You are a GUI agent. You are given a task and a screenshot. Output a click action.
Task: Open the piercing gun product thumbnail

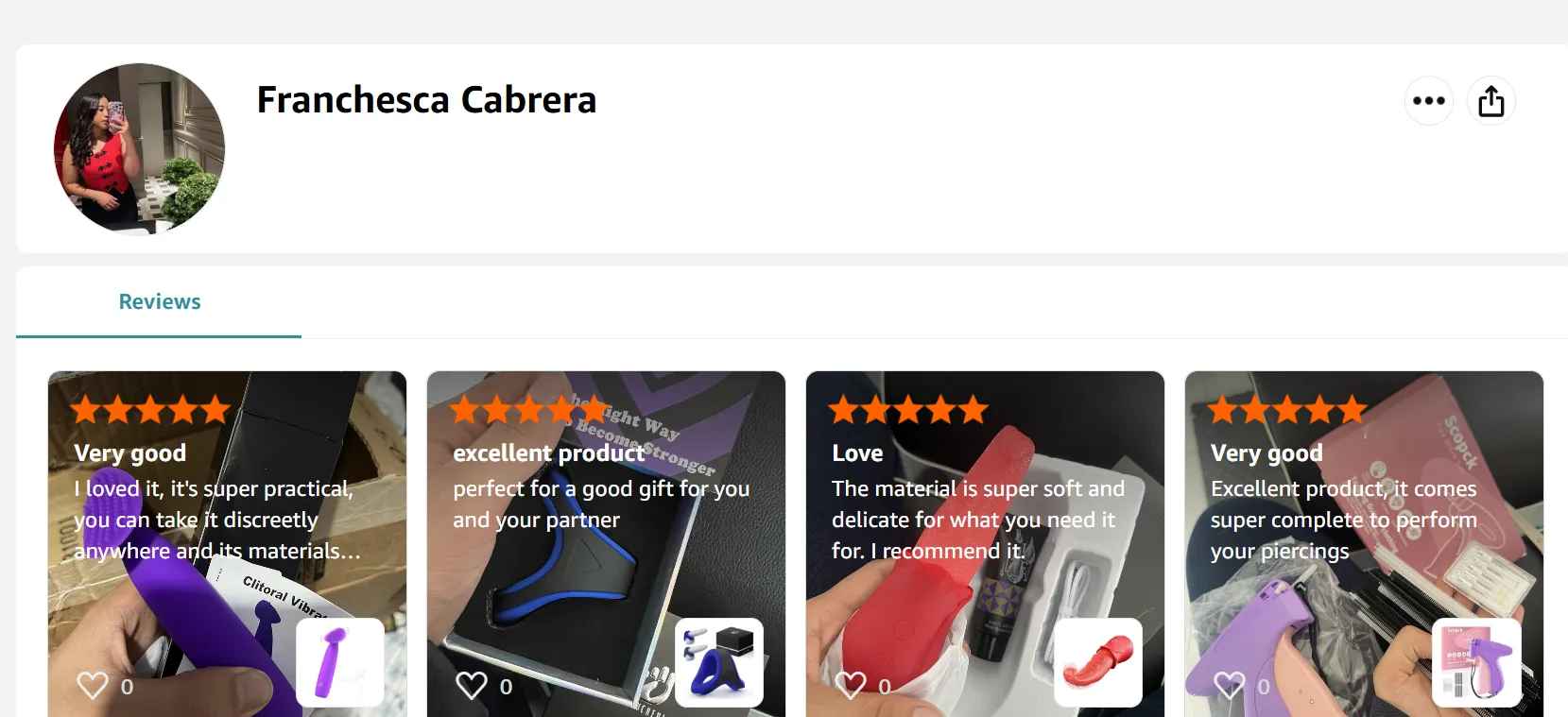tap(1477, 662)
